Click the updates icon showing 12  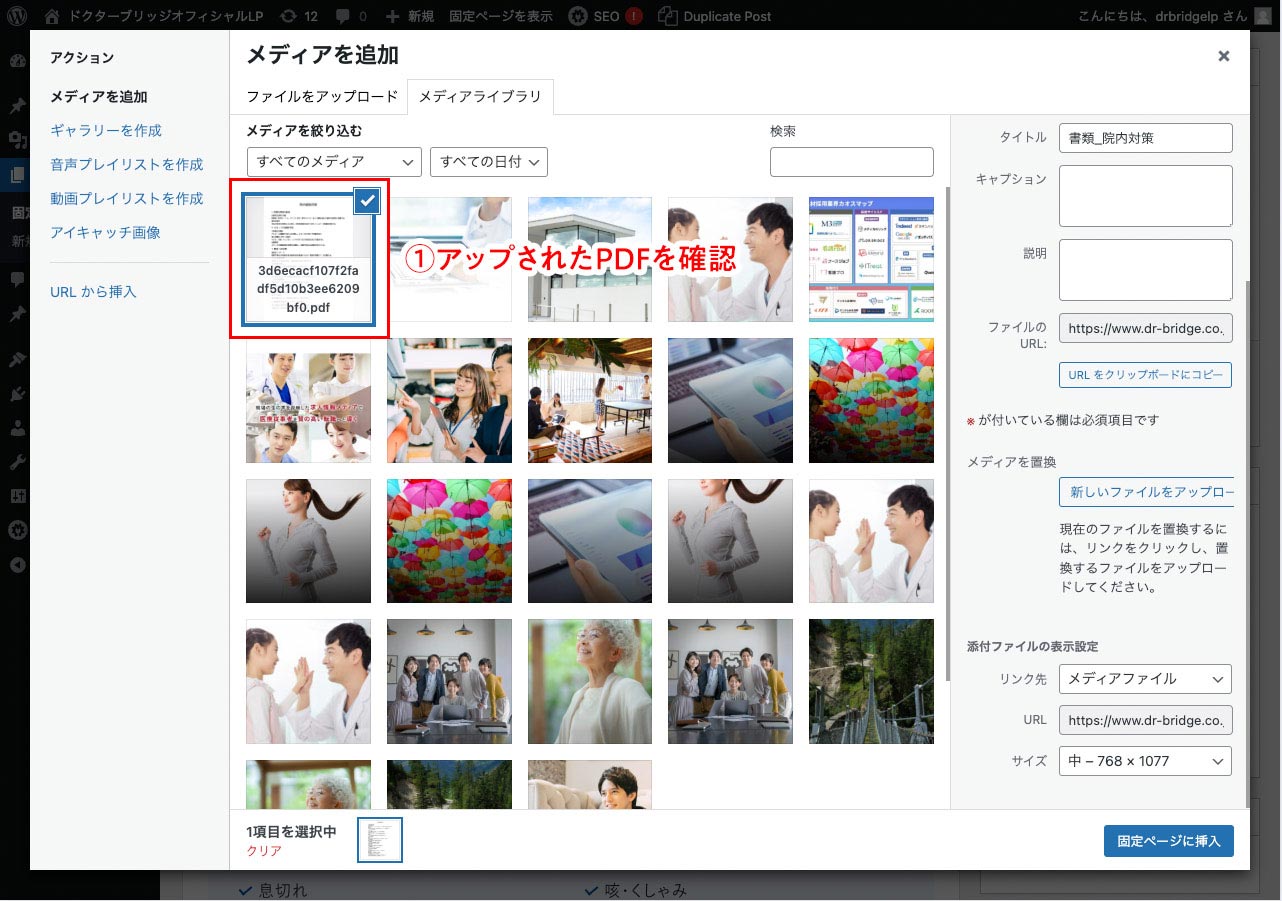298,16
